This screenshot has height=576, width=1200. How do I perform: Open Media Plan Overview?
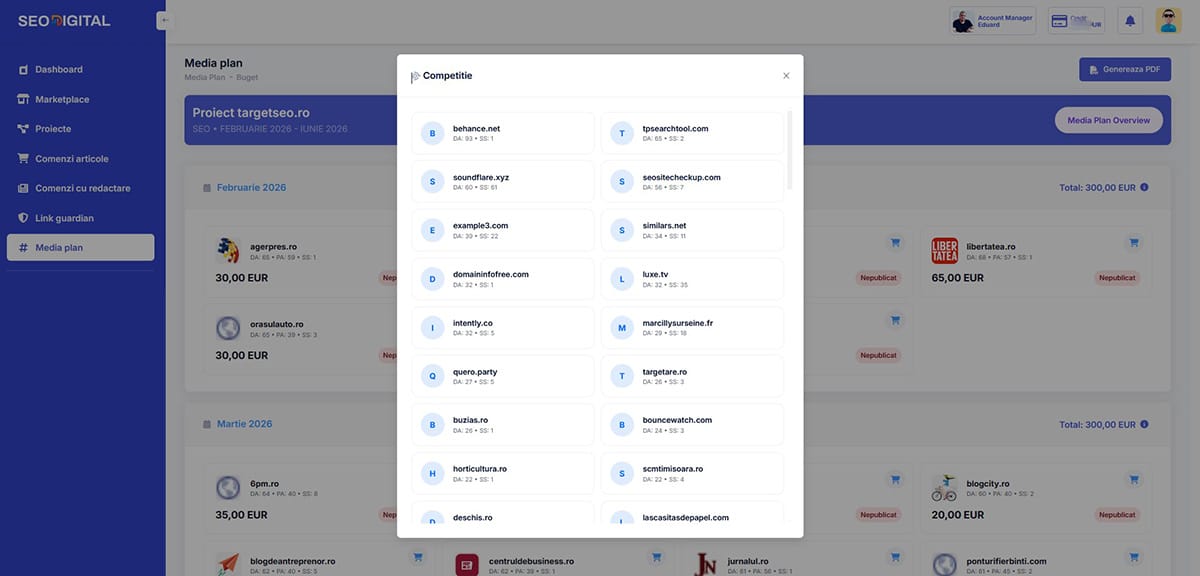pyautogui.click(x=1108, y=120)
